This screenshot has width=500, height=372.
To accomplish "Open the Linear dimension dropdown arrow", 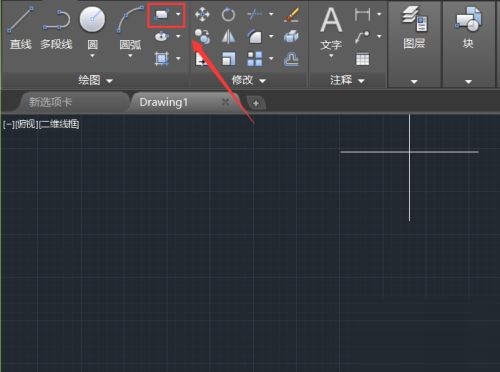I will (379, 14).
